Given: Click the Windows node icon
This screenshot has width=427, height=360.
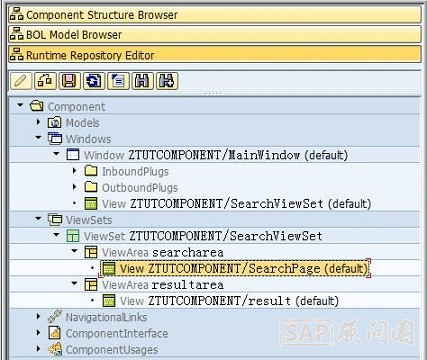Looking at the screenshot, I should pos(55,138).
